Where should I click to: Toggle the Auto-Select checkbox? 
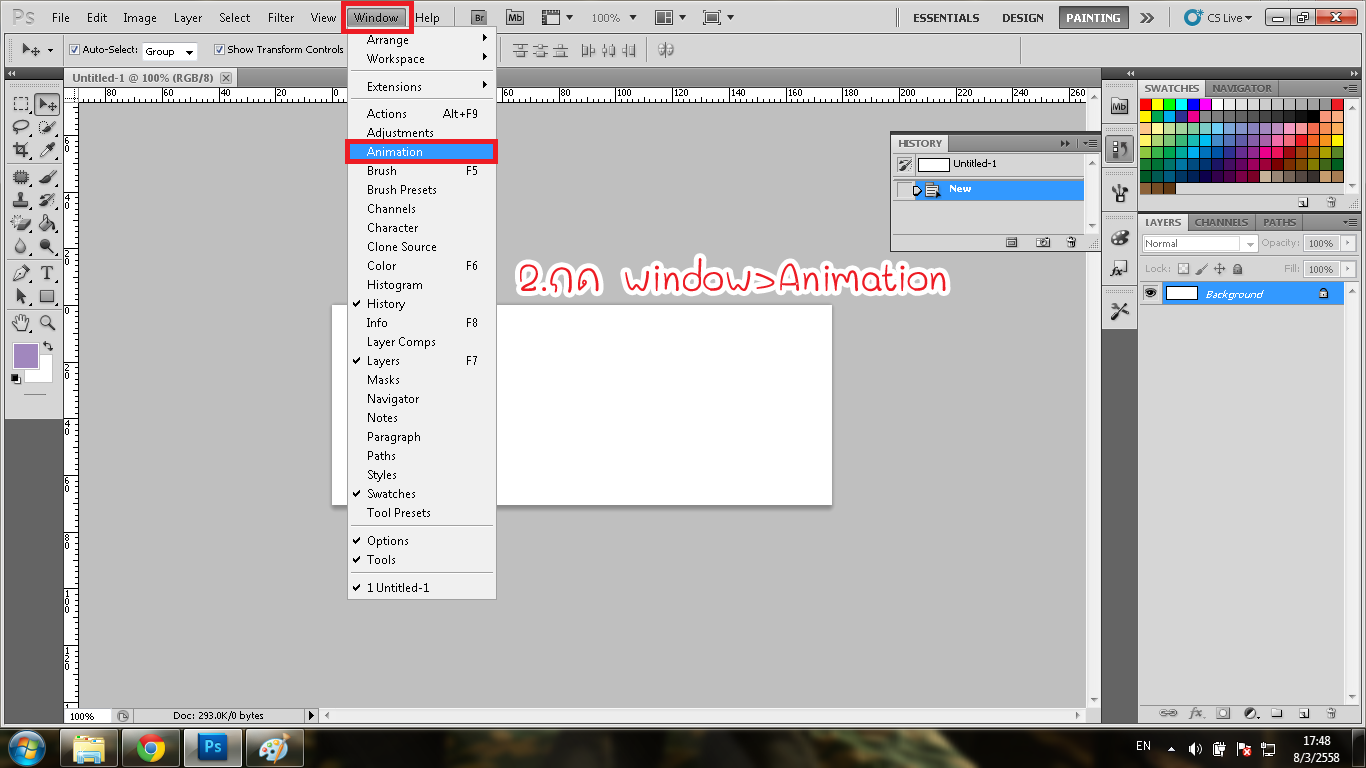74,49
